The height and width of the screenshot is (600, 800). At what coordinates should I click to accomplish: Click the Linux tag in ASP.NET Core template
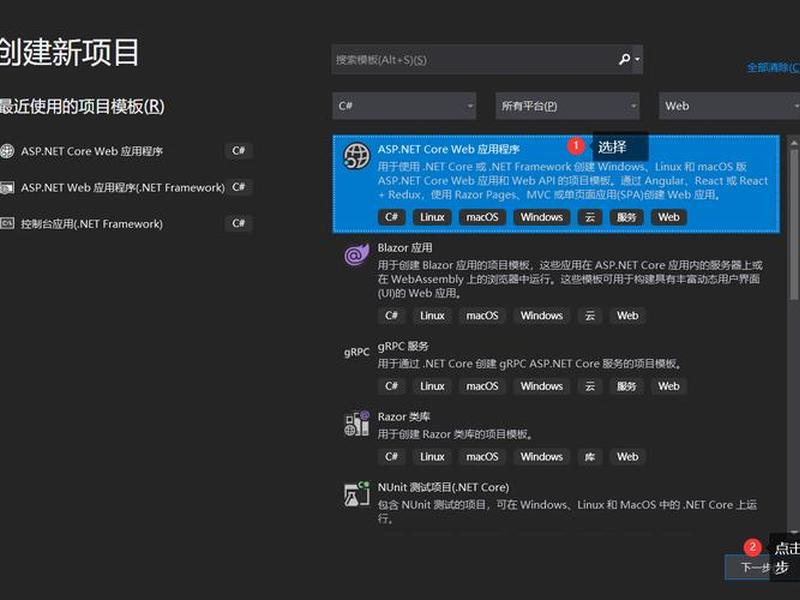(432, 217)
